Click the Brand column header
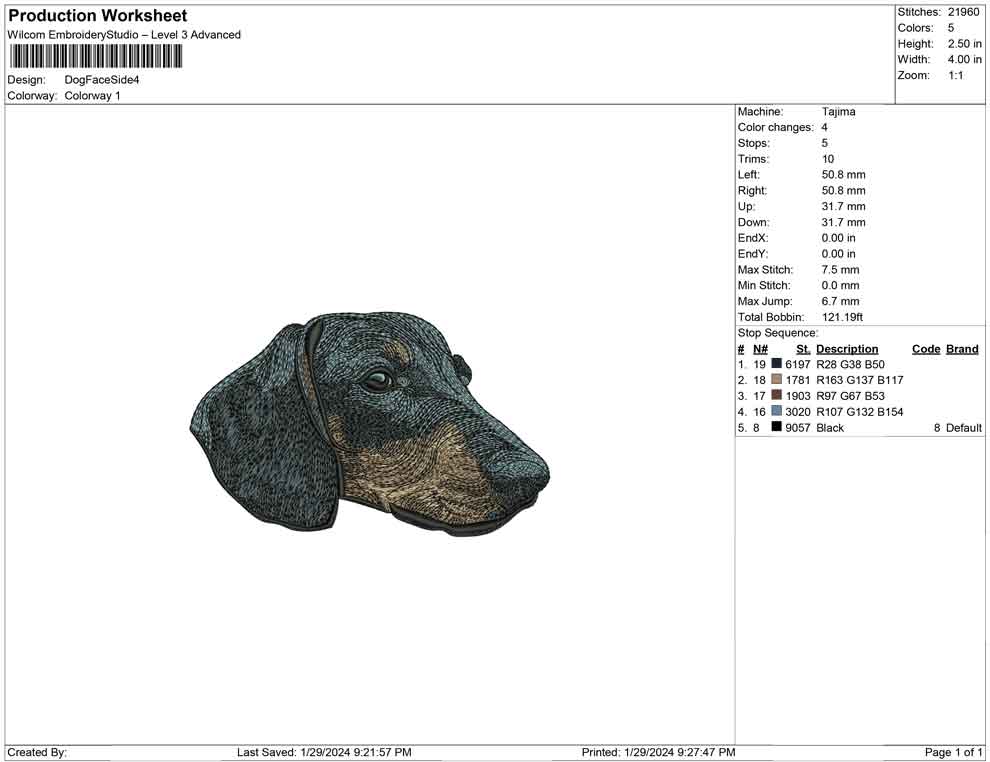Screen dimensions: 990x762 tap(961, 348)
